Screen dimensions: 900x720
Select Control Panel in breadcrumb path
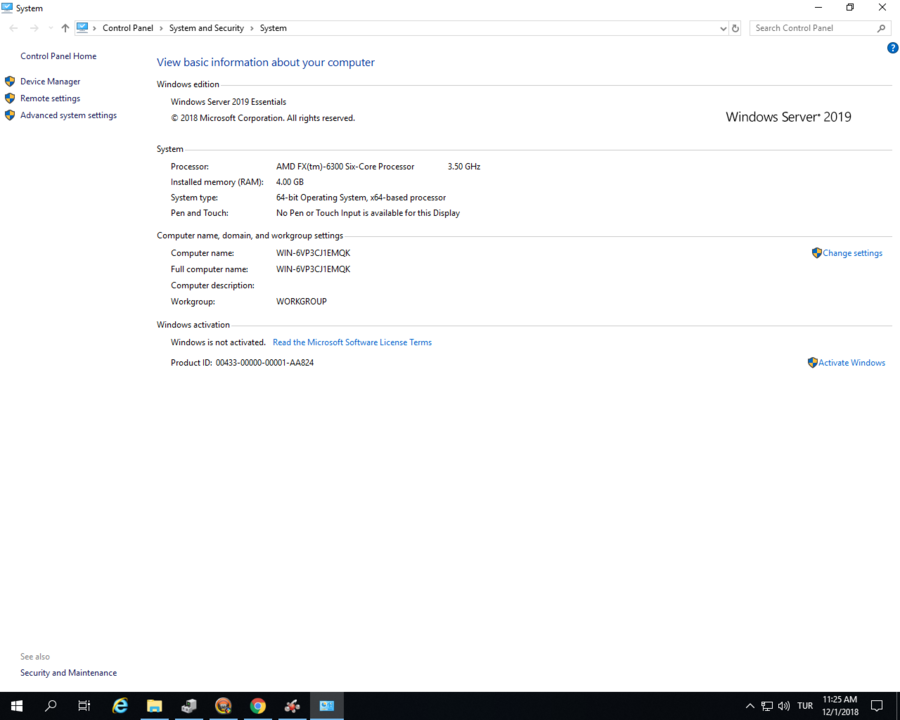128,28
